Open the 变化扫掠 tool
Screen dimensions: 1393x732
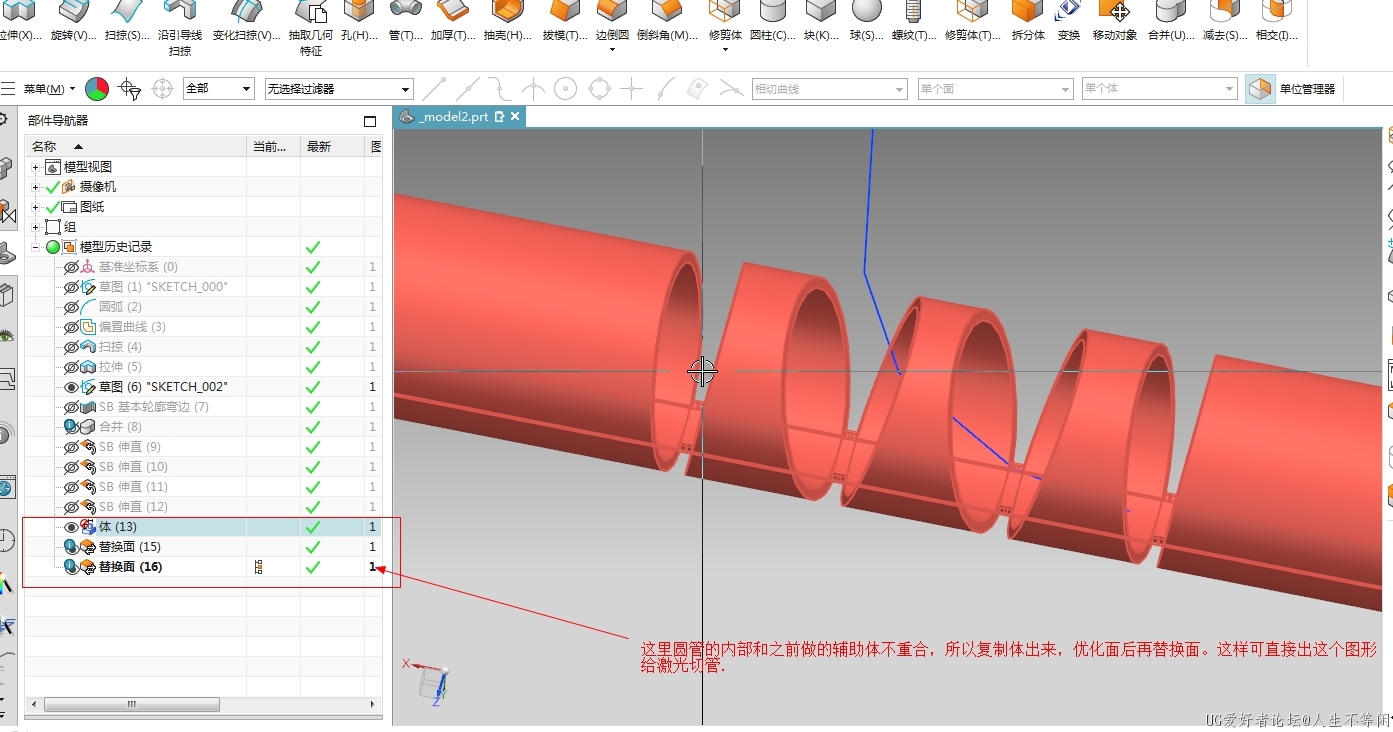[x=246, y=22]
